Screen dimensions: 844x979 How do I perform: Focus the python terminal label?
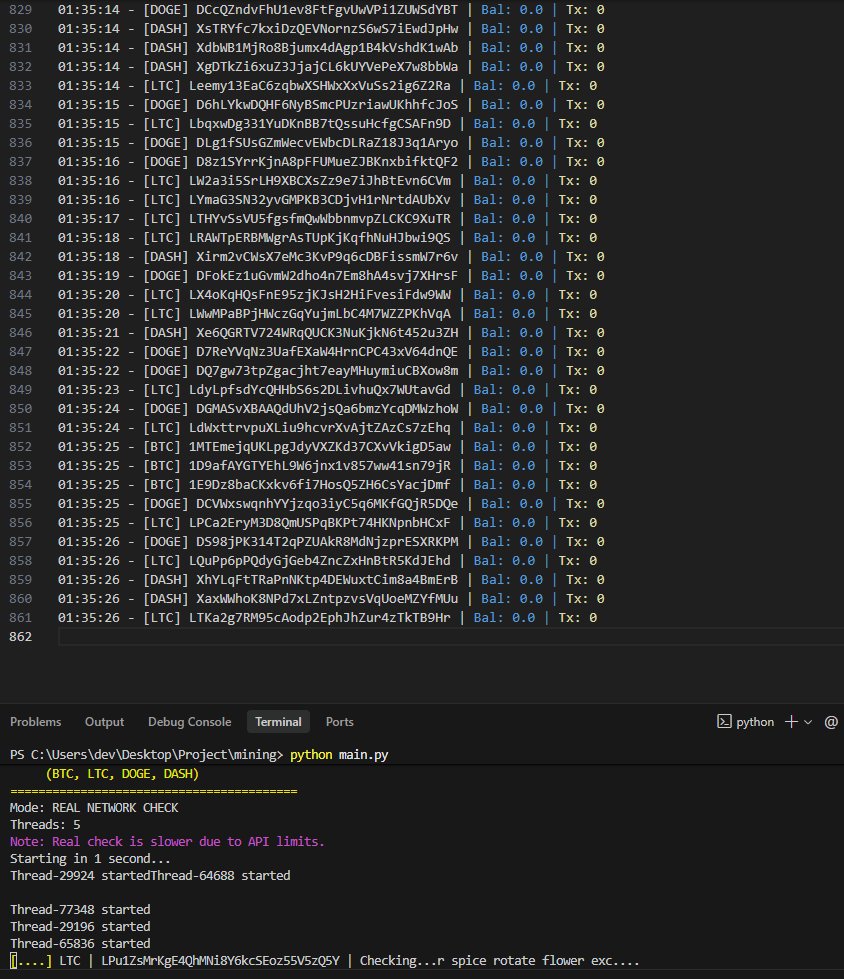(755, 722)
